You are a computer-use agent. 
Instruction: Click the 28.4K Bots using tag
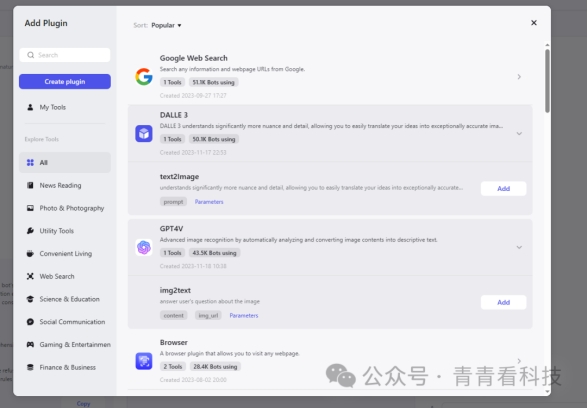215,366
